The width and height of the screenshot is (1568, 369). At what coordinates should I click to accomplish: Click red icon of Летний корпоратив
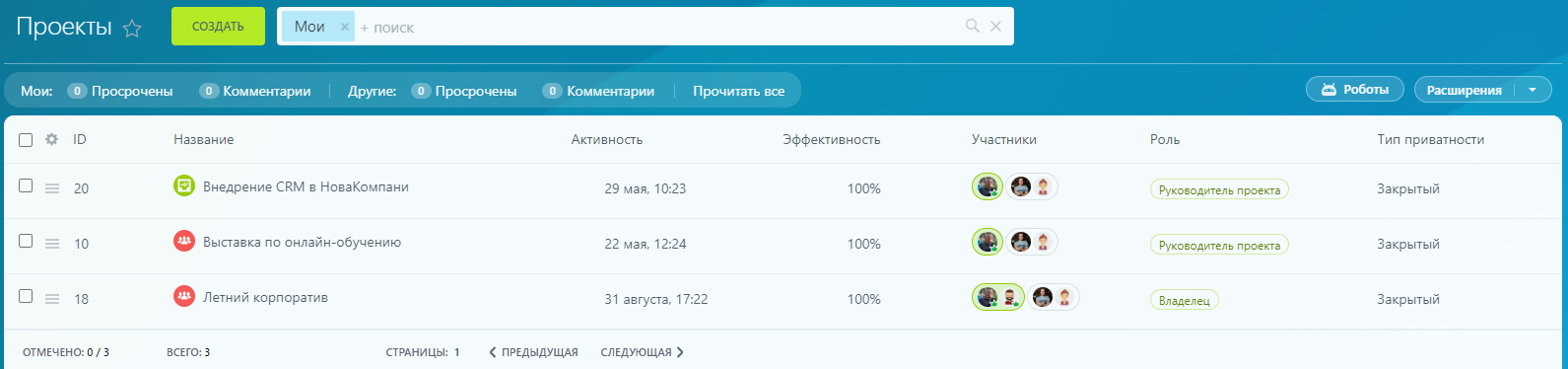184,296
